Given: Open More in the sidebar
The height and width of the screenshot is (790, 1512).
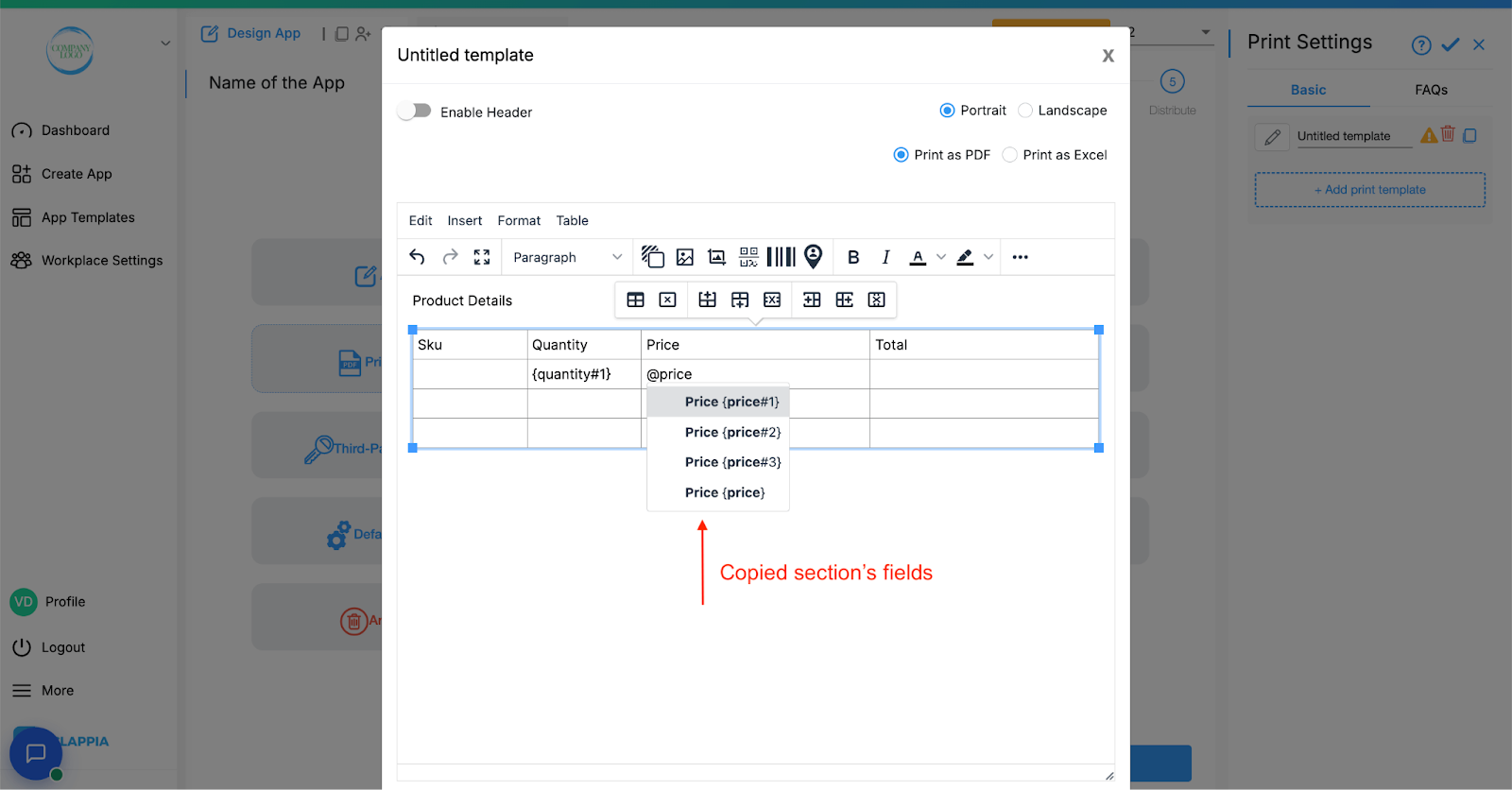Looking at the screenshot, I should [x=43, y=691].
